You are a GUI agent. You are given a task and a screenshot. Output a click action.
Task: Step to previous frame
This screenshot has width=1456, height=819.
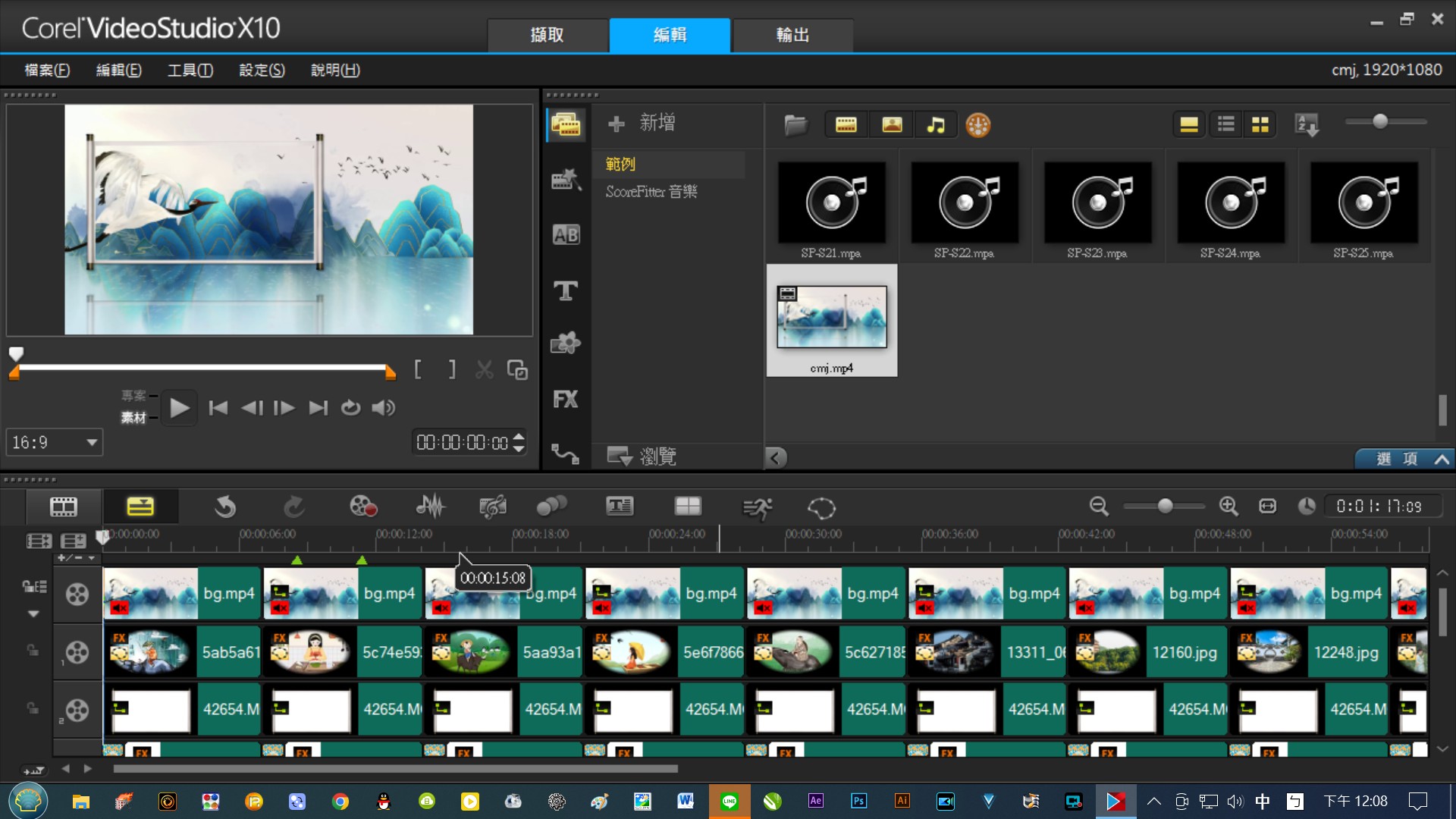point(252,408)
